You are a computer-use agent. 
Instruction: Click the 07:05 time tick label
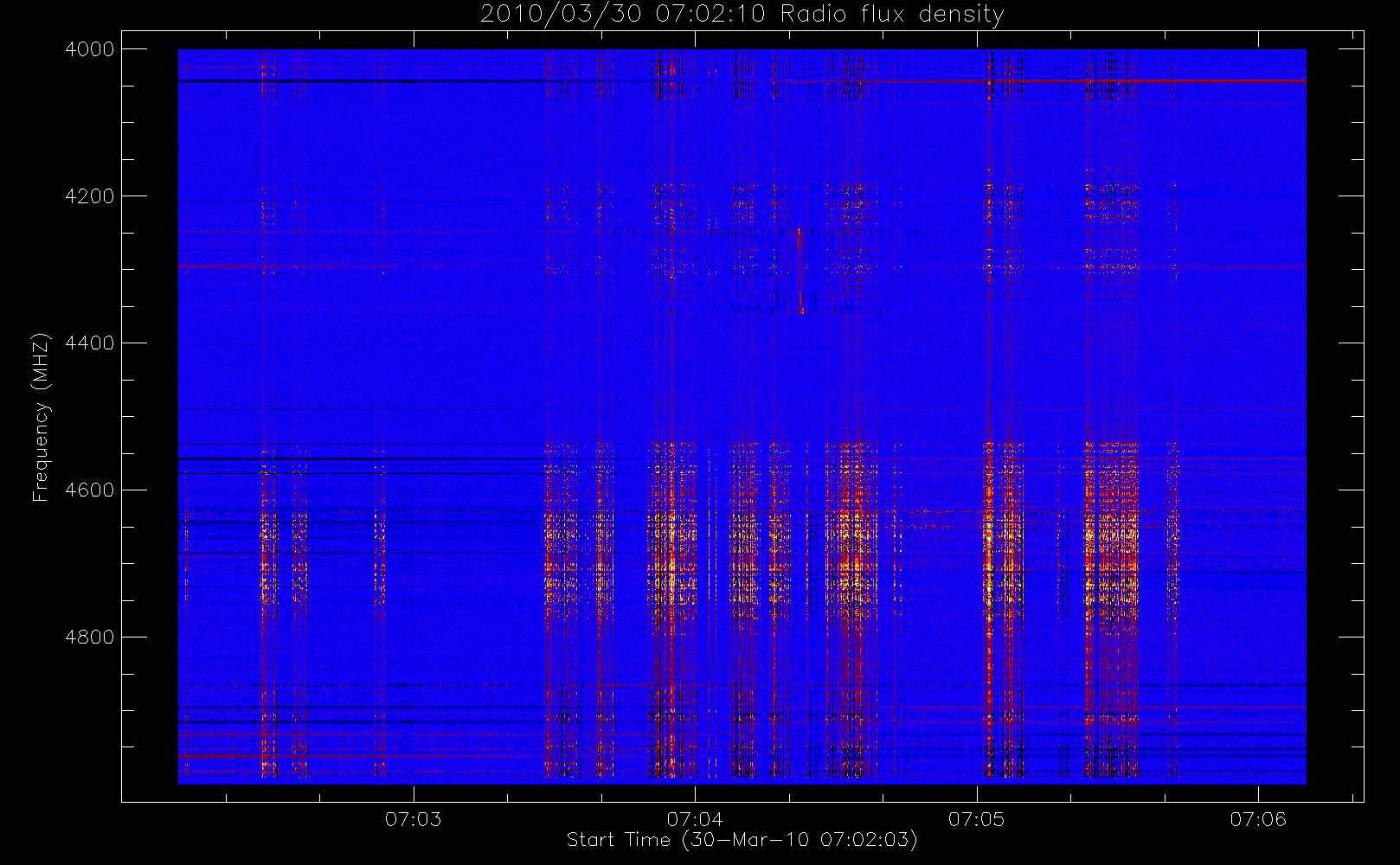977,818
